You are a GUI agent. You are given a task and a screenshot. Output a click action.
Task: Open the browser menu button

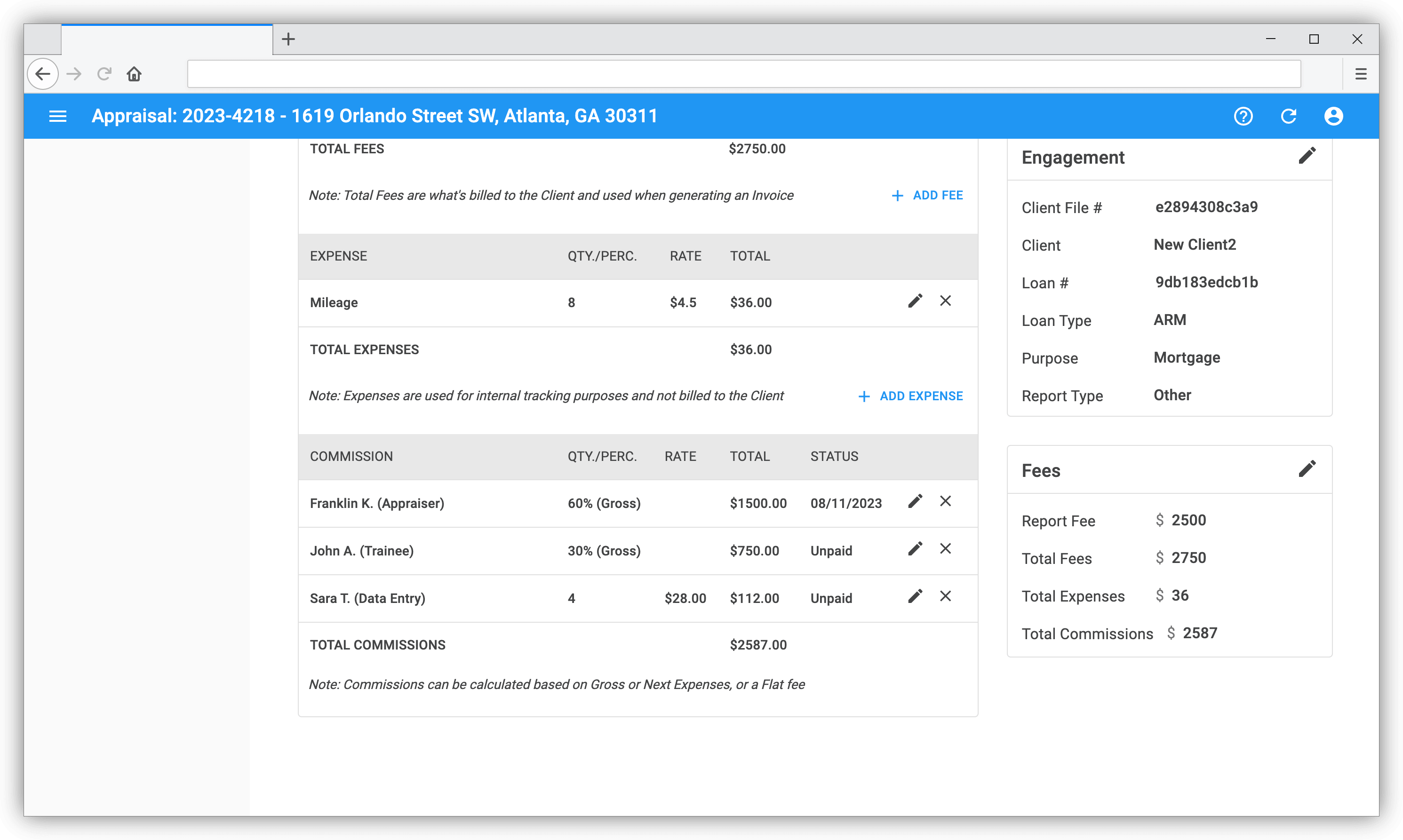(x=1361, y=74)
